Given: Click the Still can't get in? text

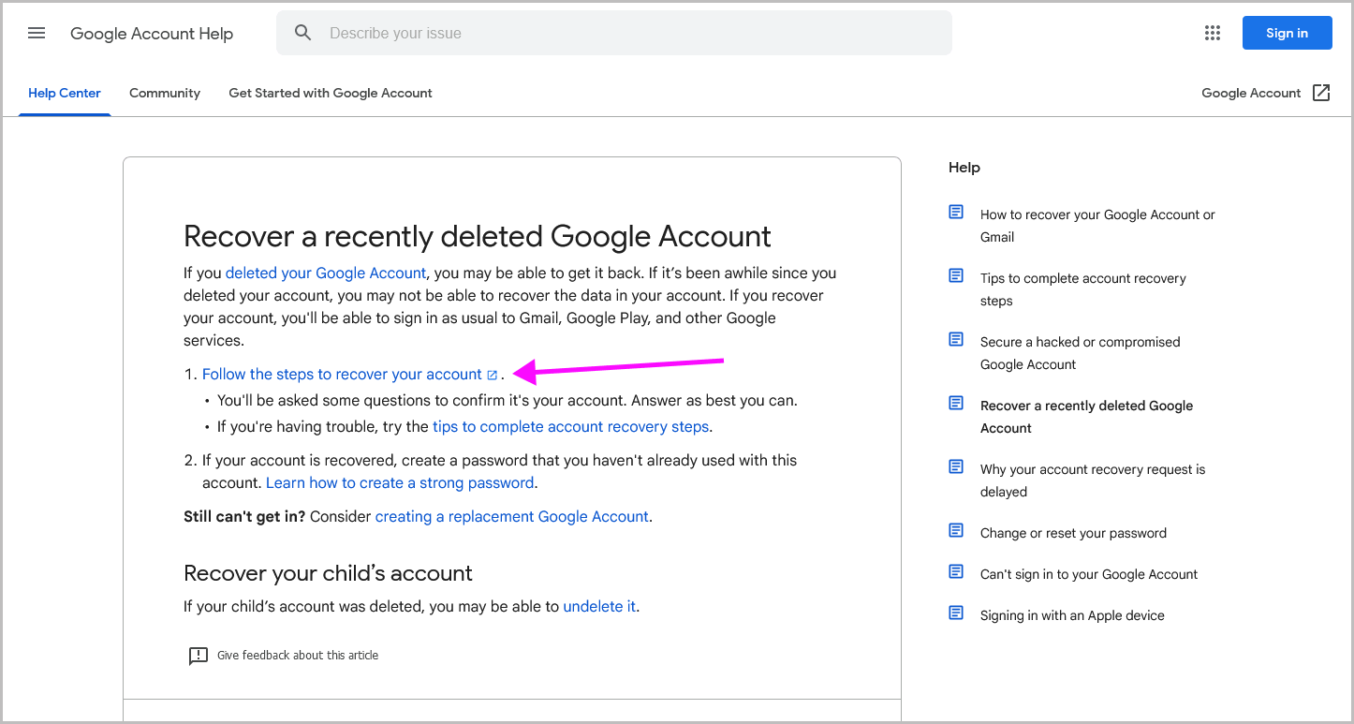Looking at the screenshot, I should click(x=245, y=517).
